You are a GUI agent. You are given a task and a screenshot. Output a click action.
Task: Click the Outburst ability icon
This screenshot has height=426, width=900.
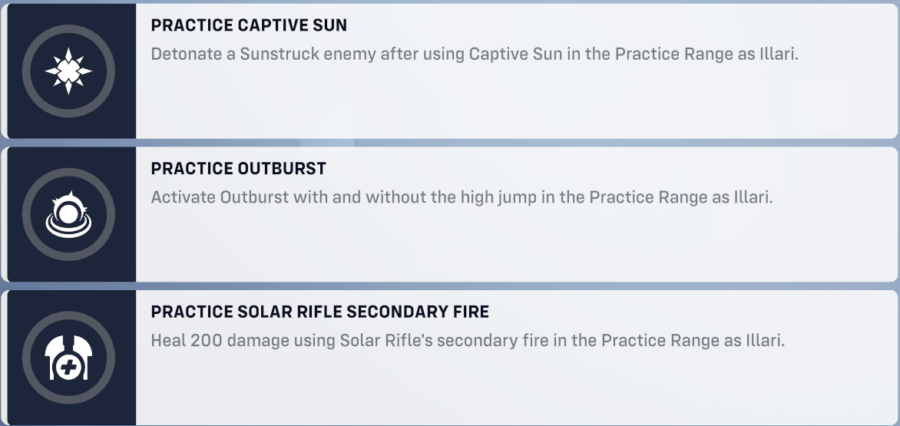(x=68, y=213)
